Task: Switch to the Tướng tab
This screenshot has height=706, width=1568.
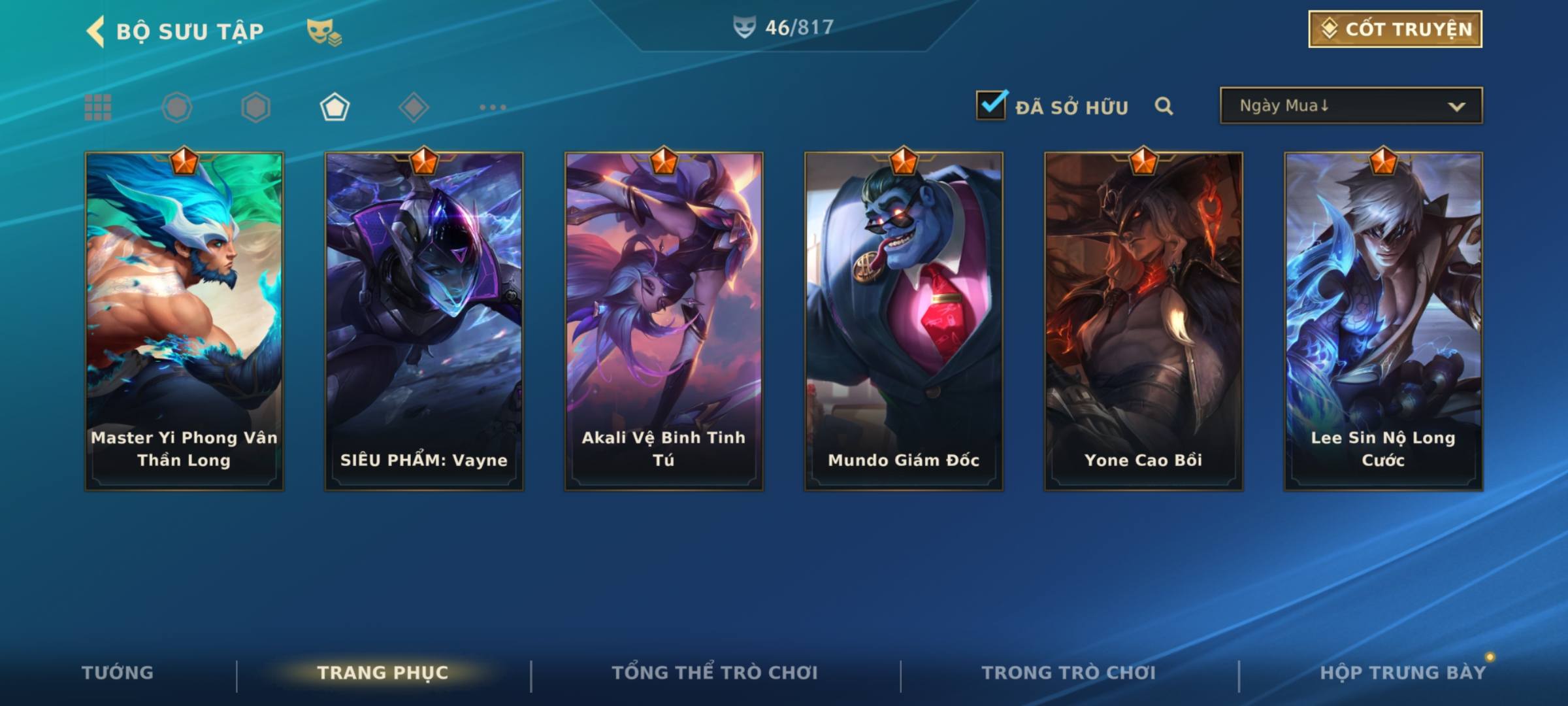Action: [118, 673]
